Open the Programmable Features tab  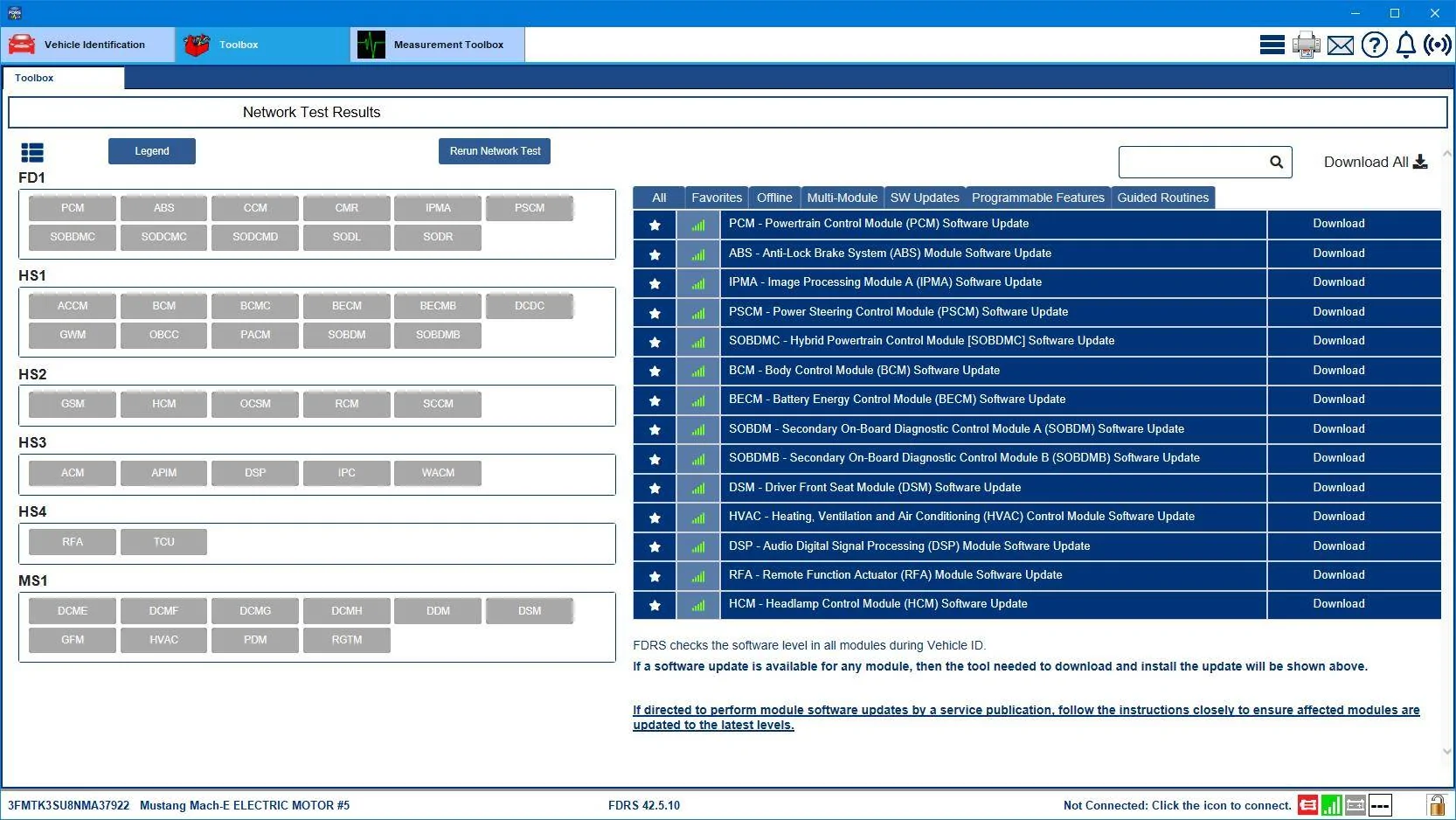click(x=1038, y=198)
